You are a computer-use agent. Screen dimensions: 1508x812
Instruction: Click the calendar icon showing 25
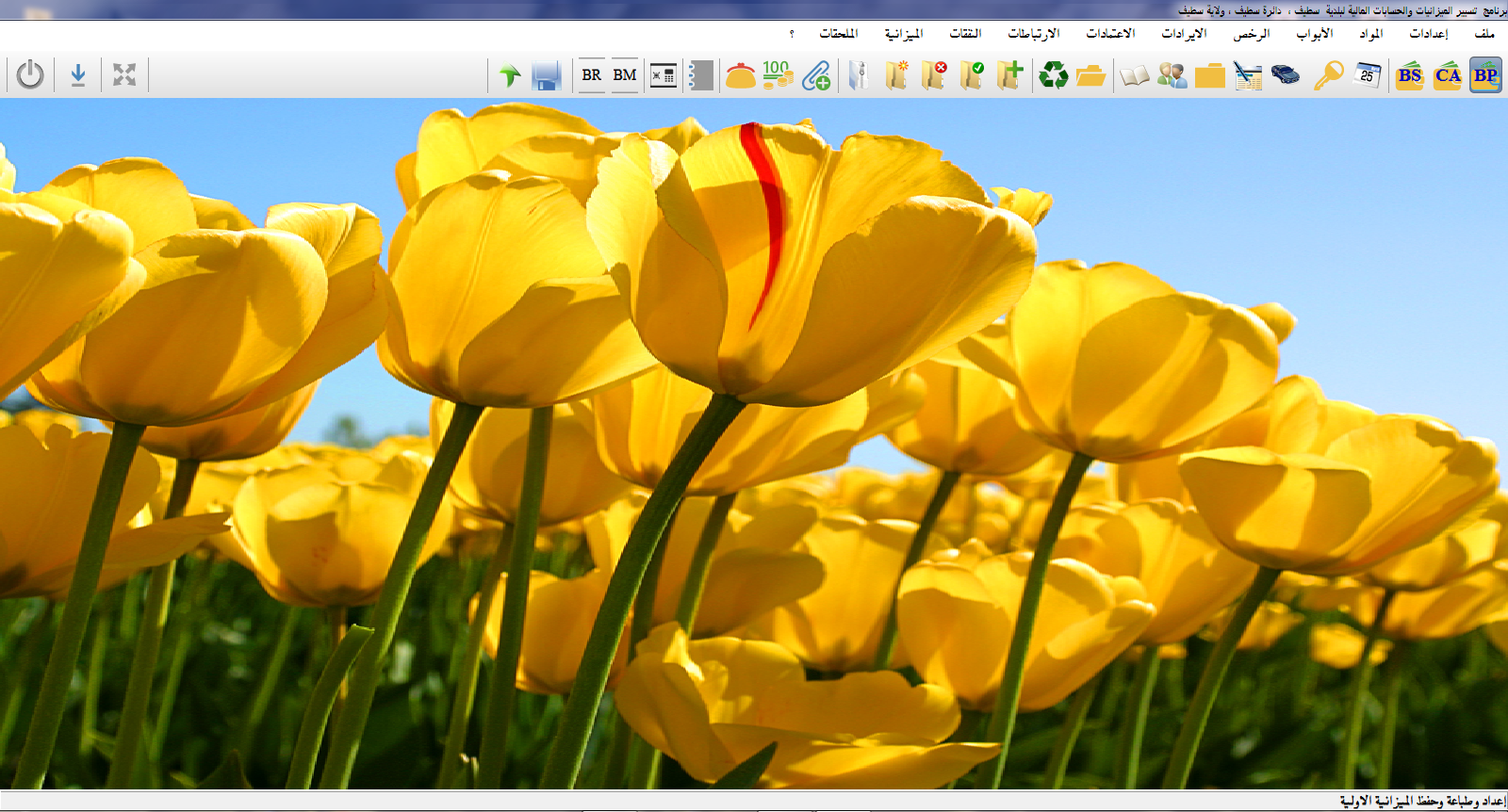coord(1368,75)
